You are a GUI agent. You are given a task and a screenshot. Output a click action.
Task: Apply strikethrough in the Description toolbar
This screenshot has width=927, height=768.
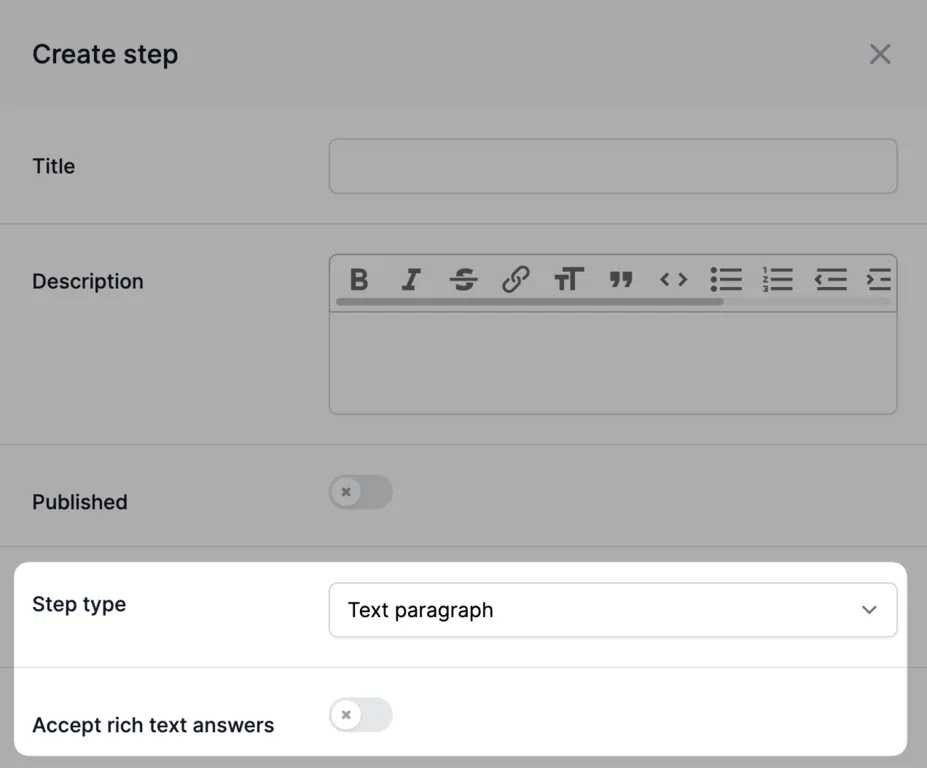464,279
